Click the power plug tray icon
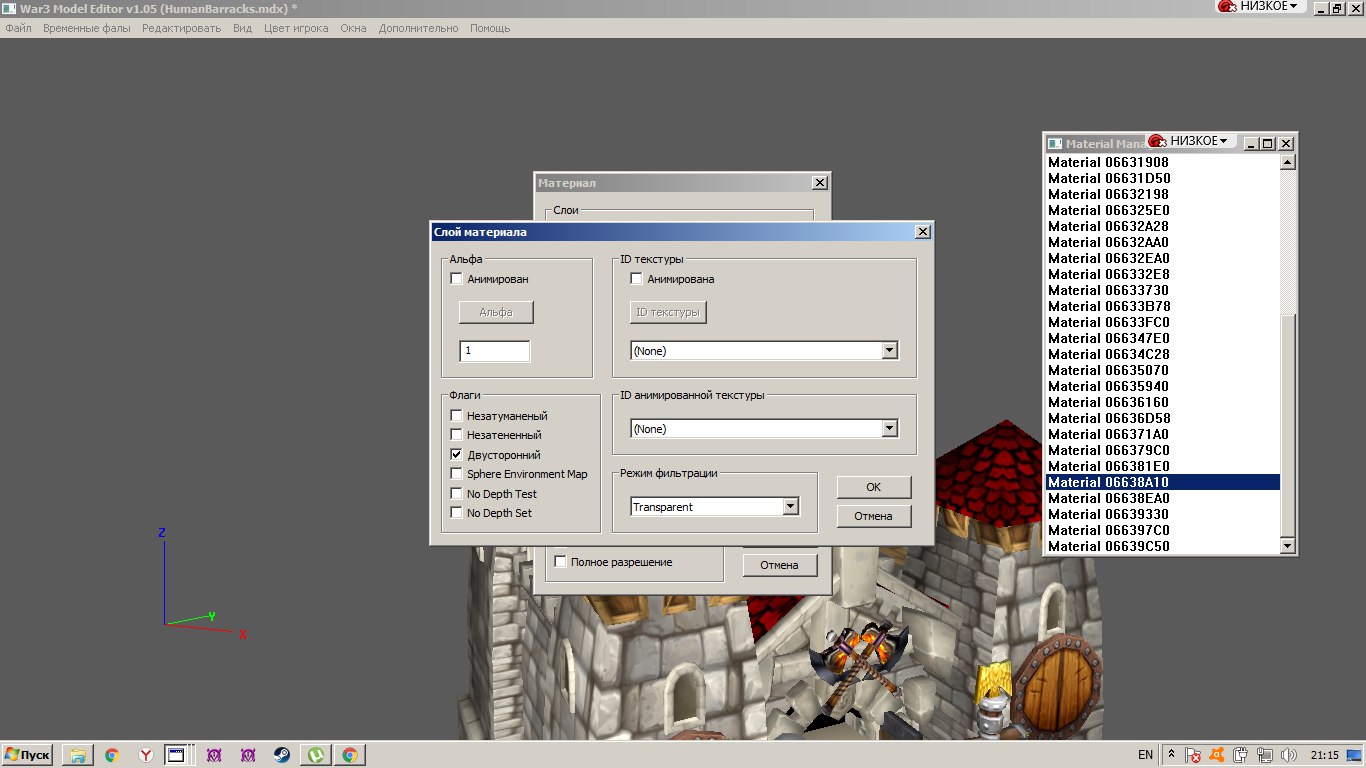Viewport: 1366px width, 768px height. pos(1241,755)
